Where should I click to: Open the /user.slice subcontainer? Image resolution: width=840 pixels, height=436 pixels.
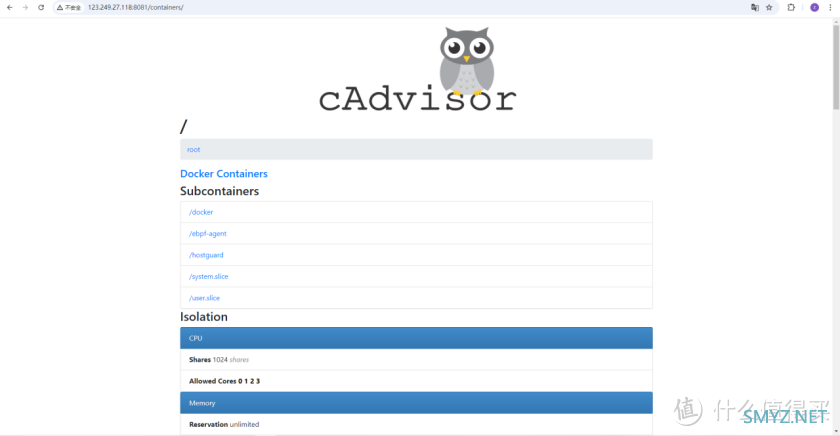coord(204,298)
